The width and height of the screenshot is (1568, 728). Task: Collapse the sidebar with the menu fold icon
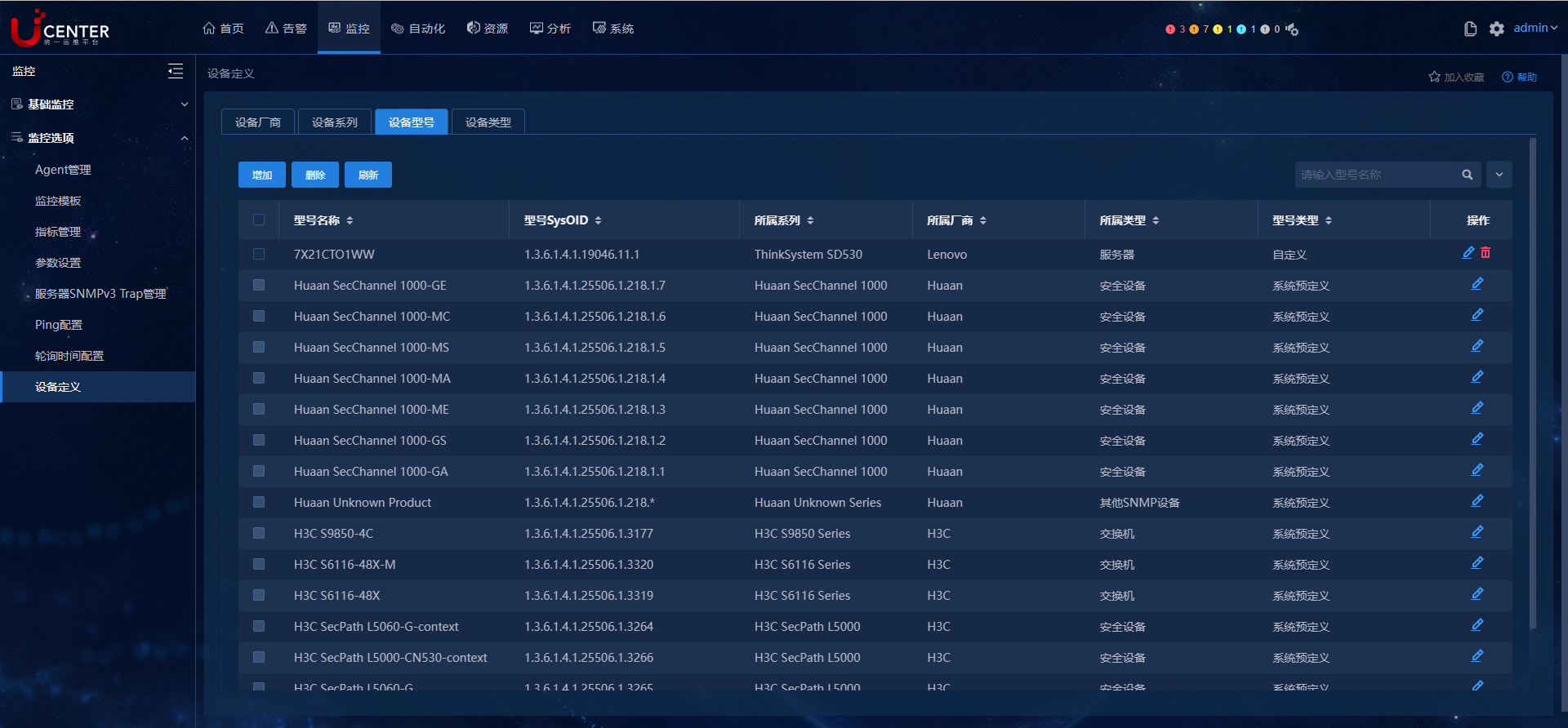[176, 71]
